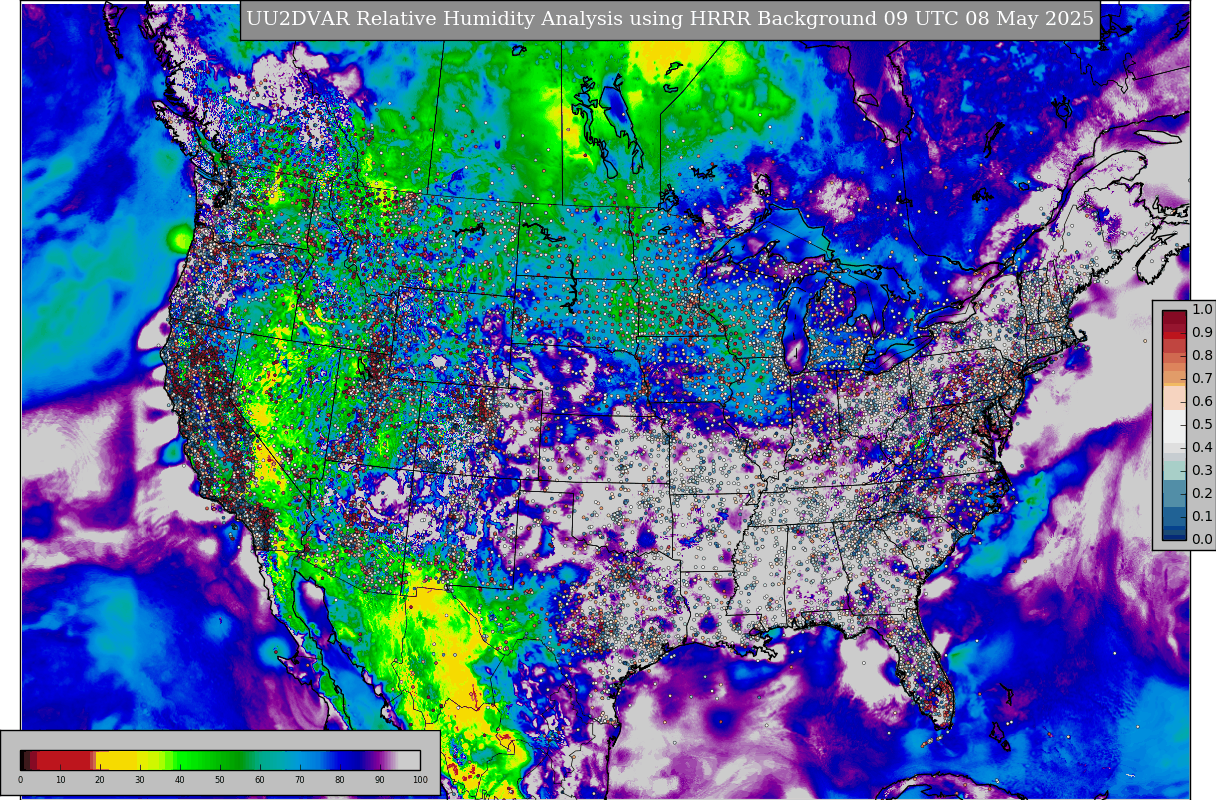Click the 70 tick label on humidity colorbar
The width and height of the screenshot is (1216, 800).
pos(300,780)
